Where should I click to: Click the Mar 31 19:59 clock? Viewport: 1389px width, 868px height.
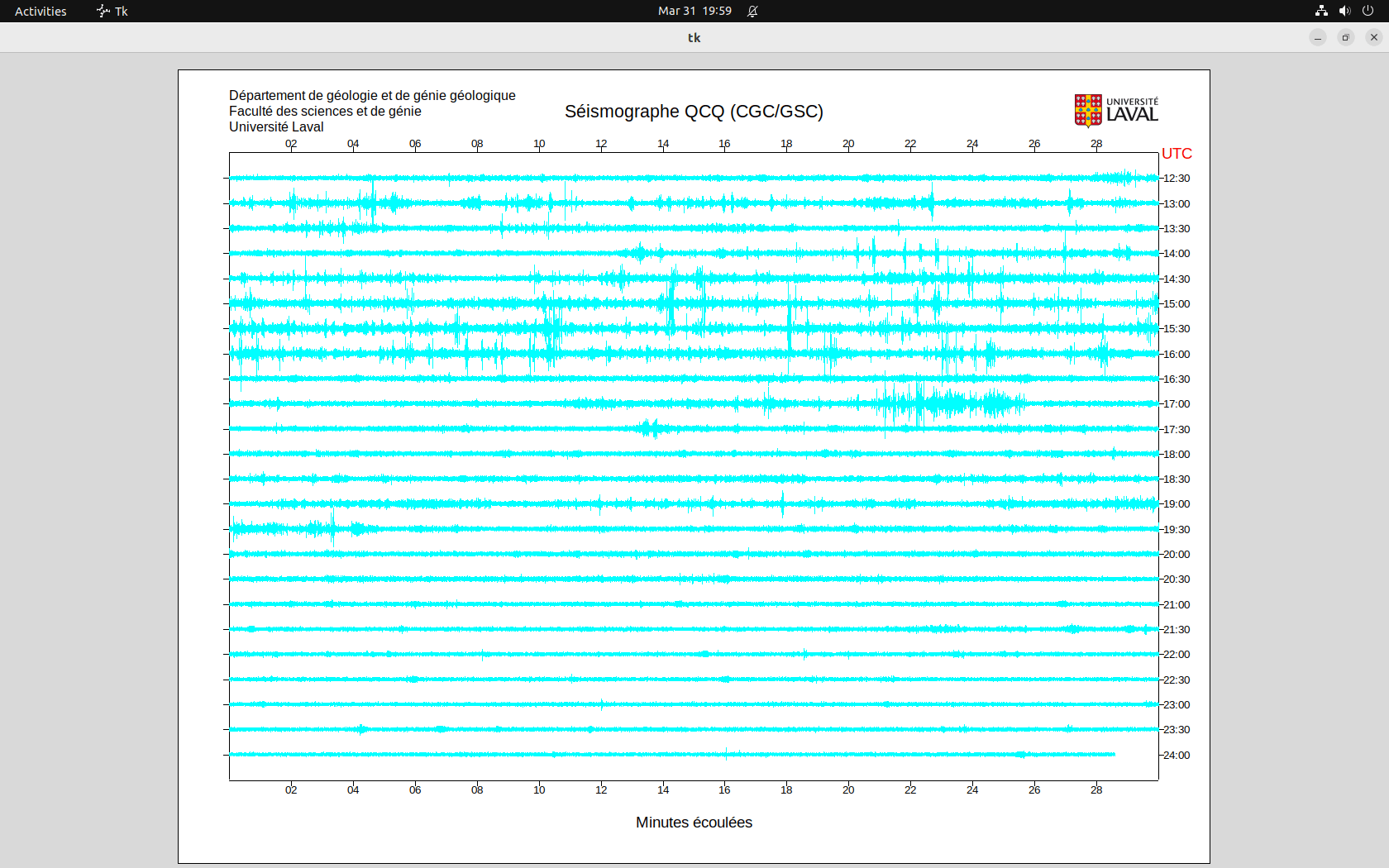pyautogui.click(x=694, y=11)
